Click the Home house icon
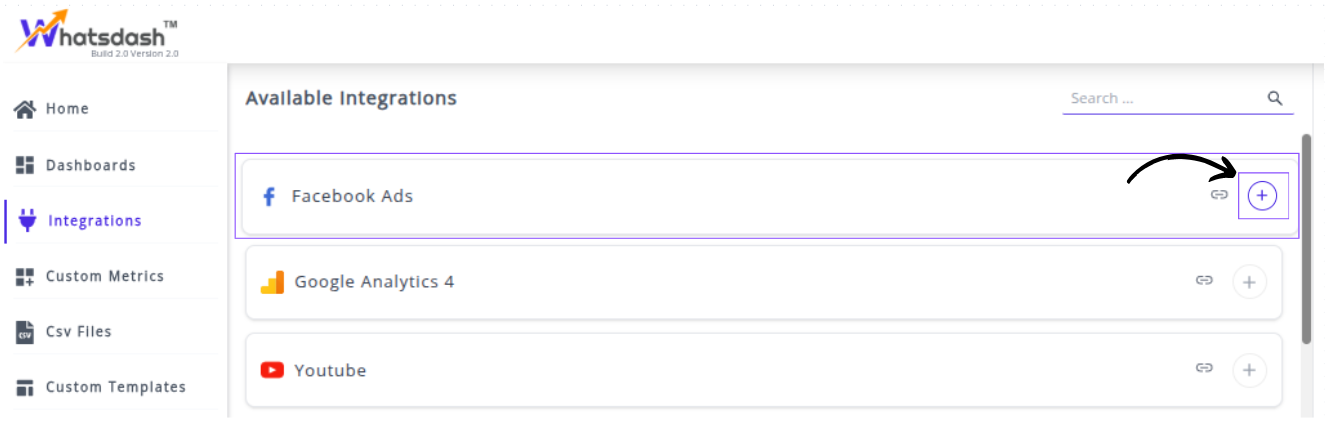This screenshot has height=425, width=1327. coord(26,109)
